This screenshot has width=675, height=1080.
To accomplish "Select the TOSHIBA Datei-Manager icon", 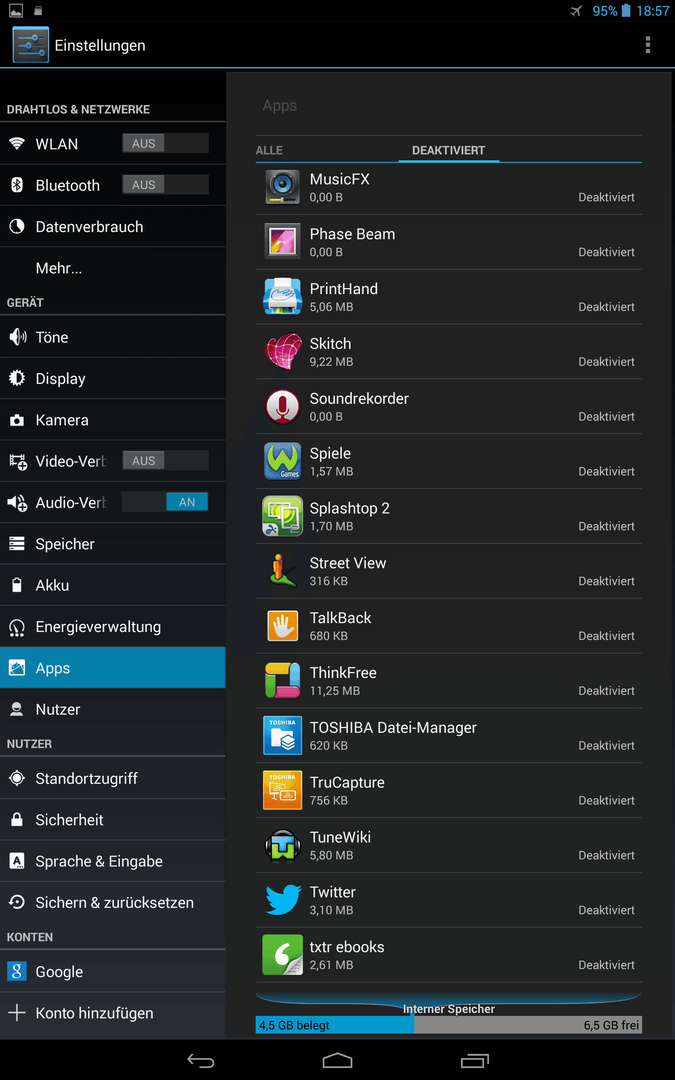I will 282,735.
